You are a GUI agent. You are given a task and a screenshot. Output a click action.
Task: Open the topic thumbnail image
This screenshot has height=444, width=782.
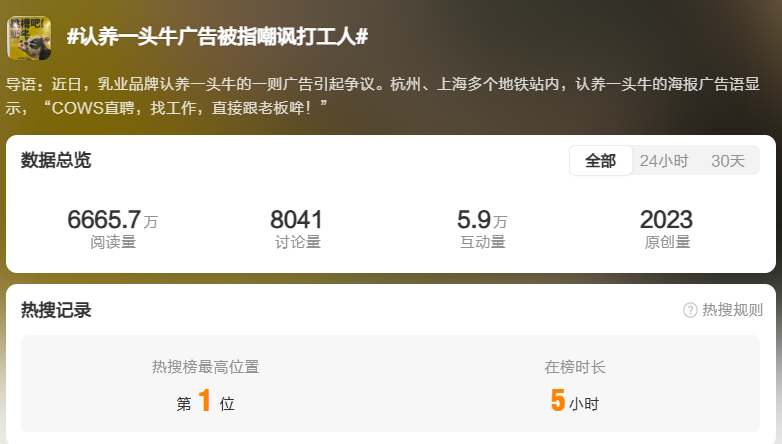pyautogui.click(x=29, y=38)
